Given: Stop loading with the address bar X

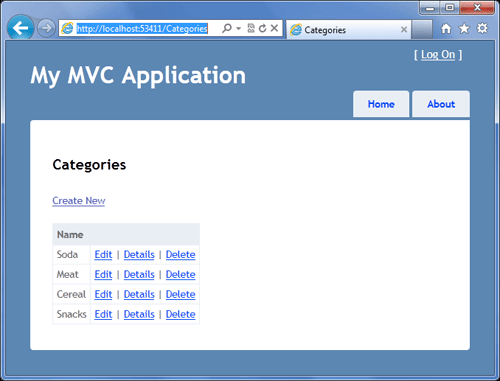Looking at the screenshot, I should point(274,28).
